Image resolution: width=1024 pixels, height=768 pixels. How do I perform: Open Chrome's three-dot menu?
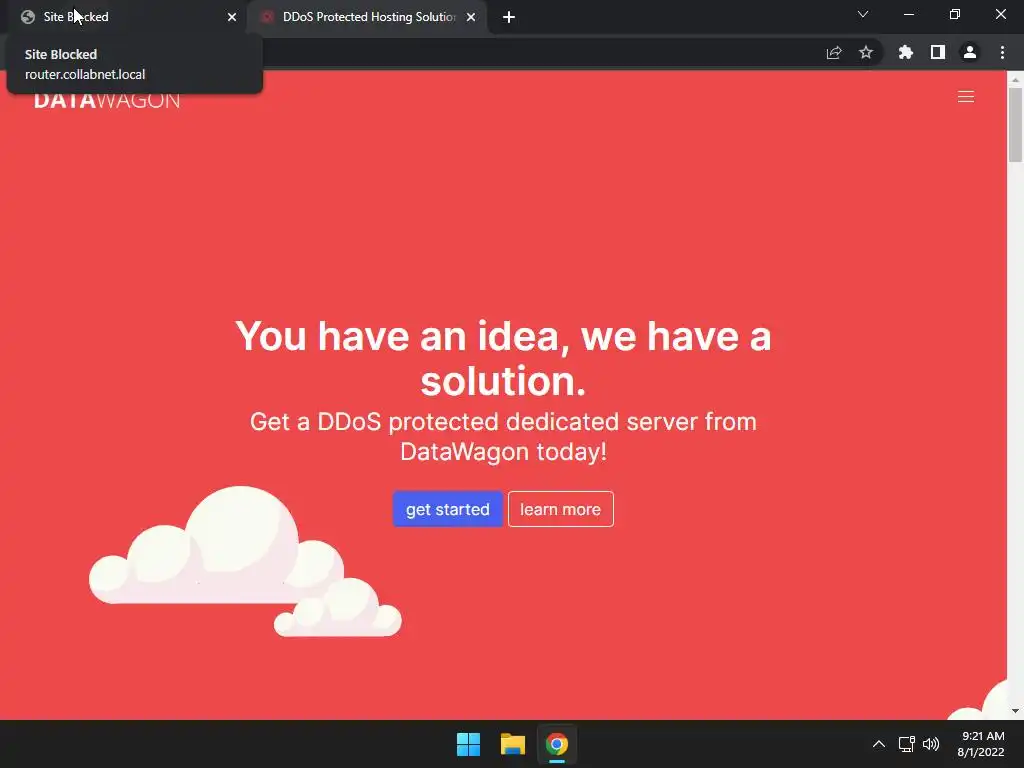click(1002, 52)
